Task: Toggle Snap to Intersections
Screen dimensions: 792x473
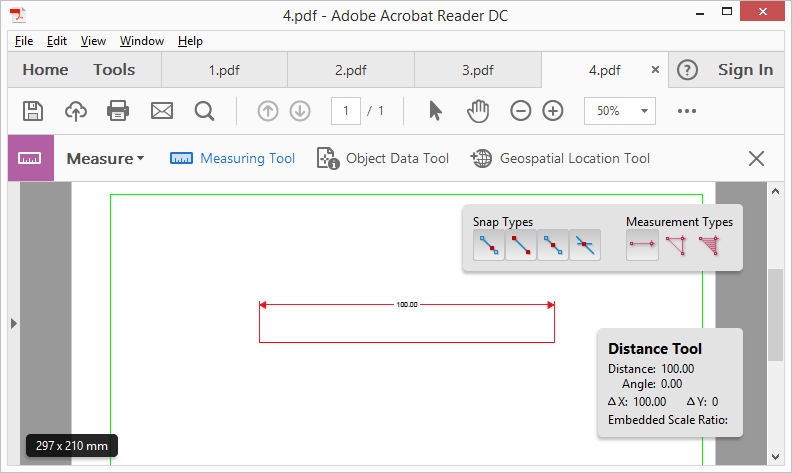Action: point(585,245)
